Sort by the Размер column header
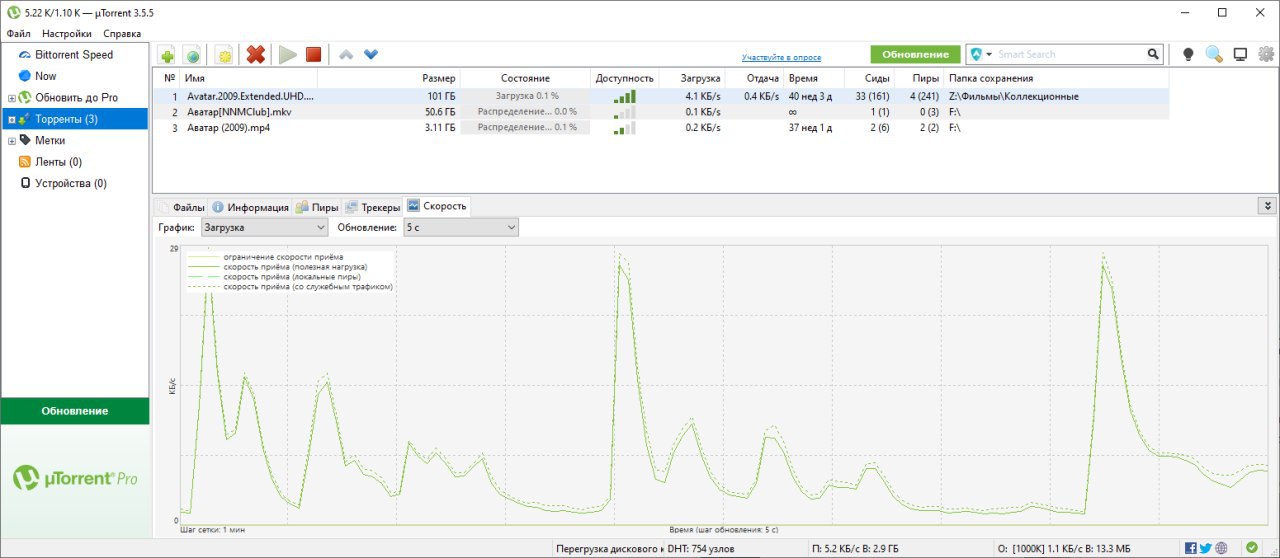The width and height of the screenshot is (1280, 558). coord(389,78)
